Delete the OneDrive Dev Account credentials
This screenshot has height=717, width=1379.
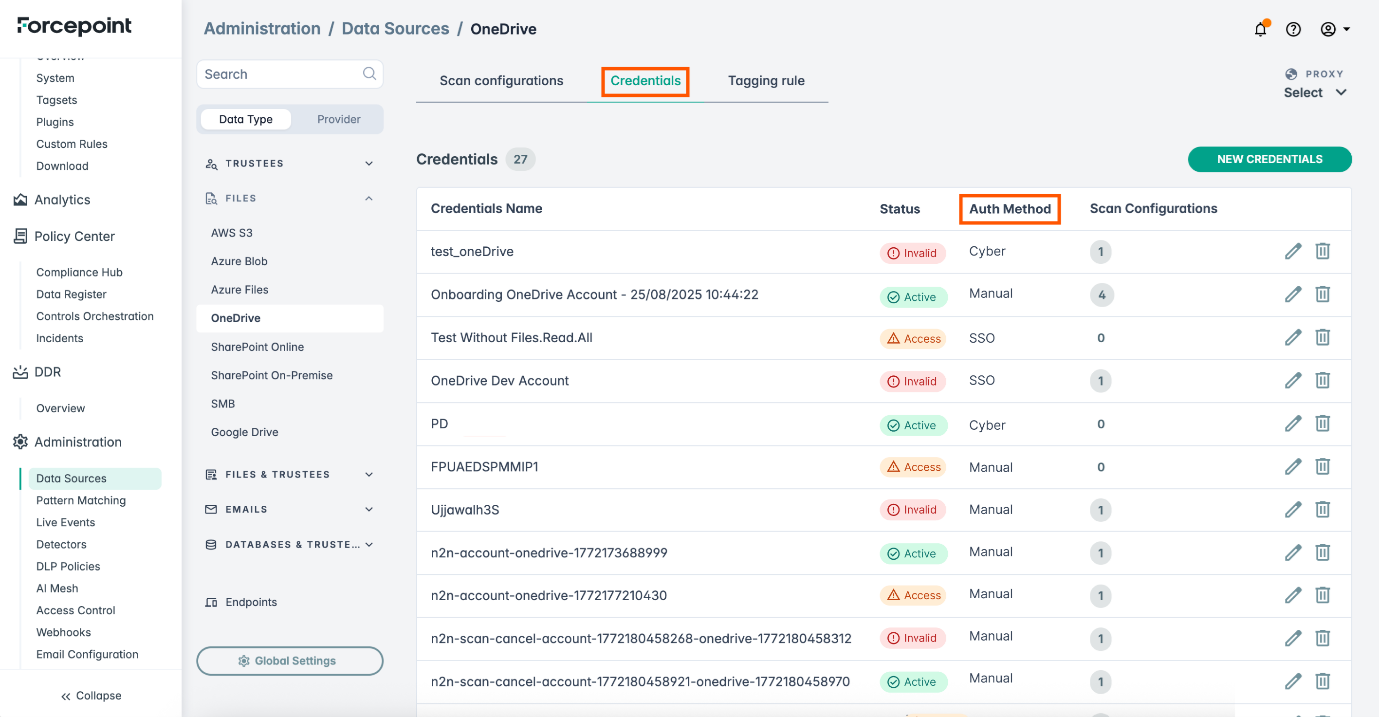(x=1322, y=380)
